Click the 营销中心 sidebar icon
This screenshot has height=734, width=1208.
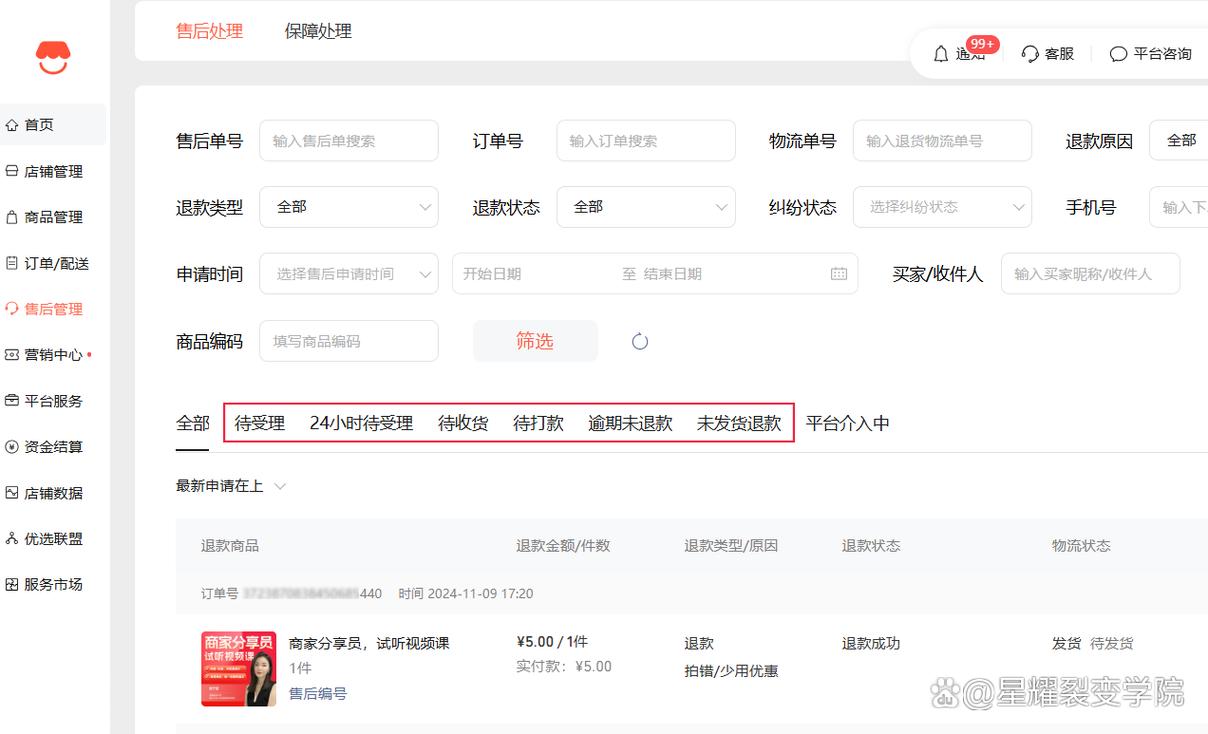12,355
